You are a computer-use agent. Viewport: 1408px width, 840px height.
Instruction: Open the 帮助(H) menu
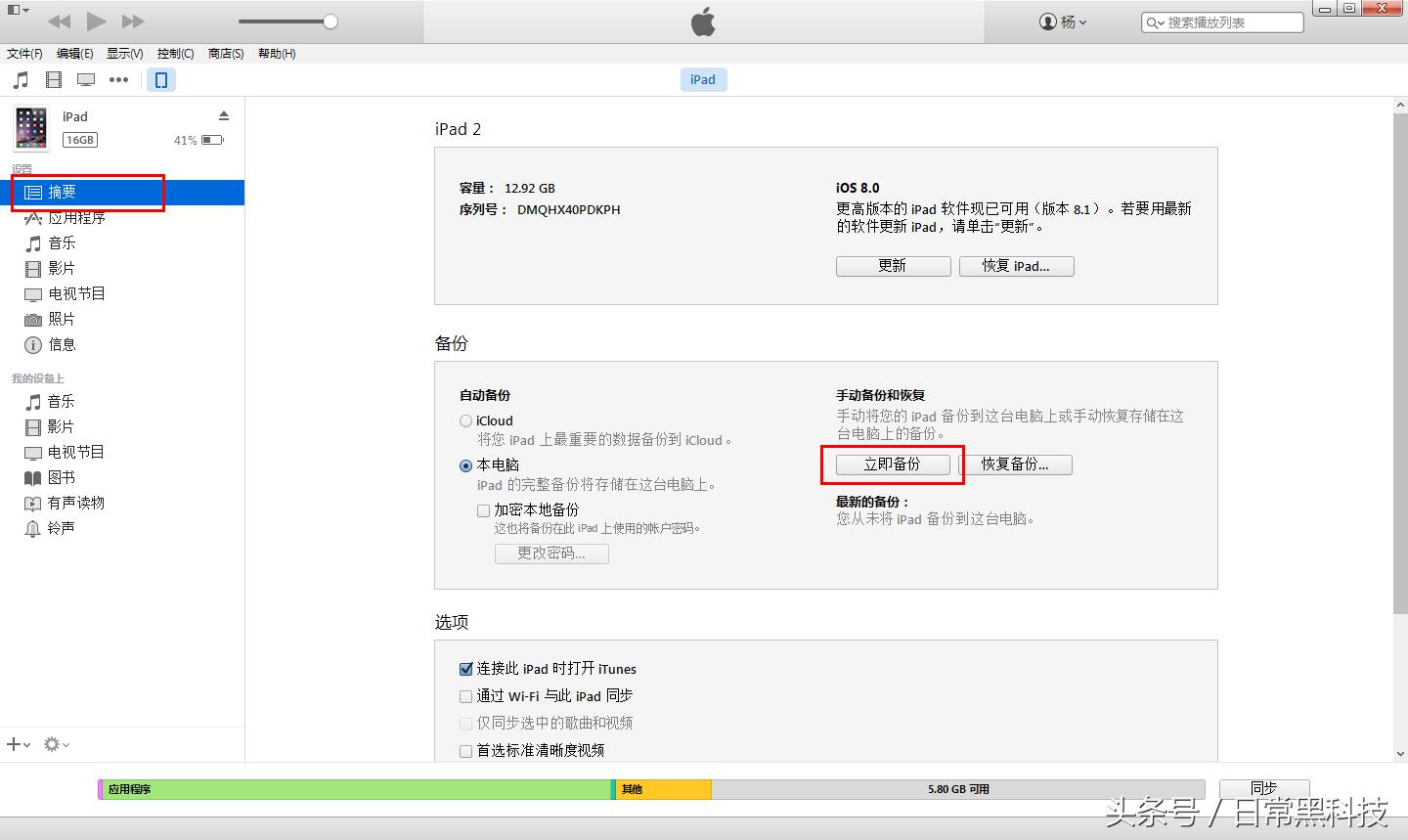[277, 54]
